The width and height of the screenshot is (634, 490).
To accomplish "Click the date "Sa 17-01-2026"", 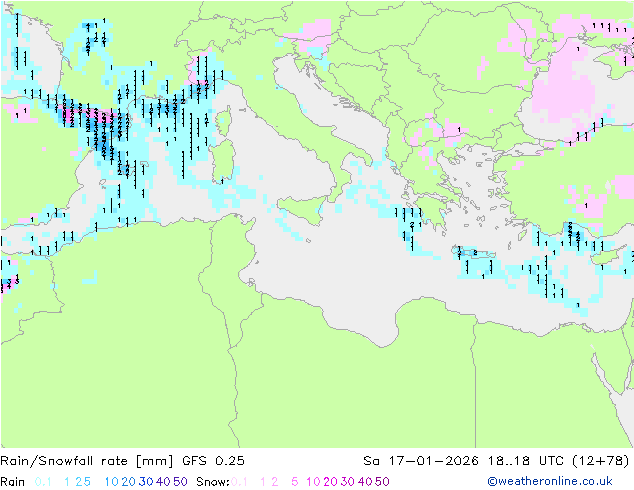I will pos(421,461).
